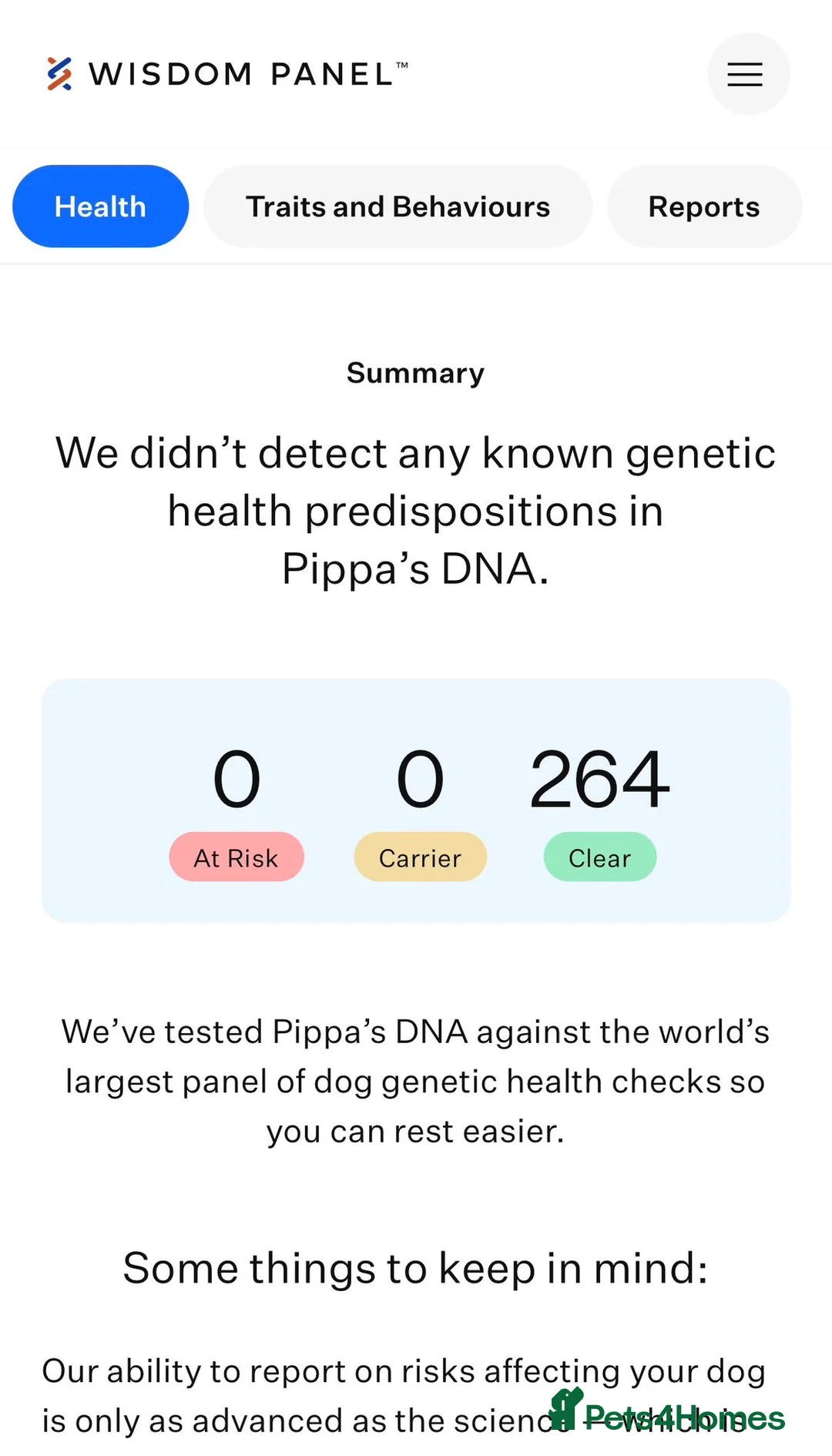Click the 264 clear results count

(x=599, y=780)
